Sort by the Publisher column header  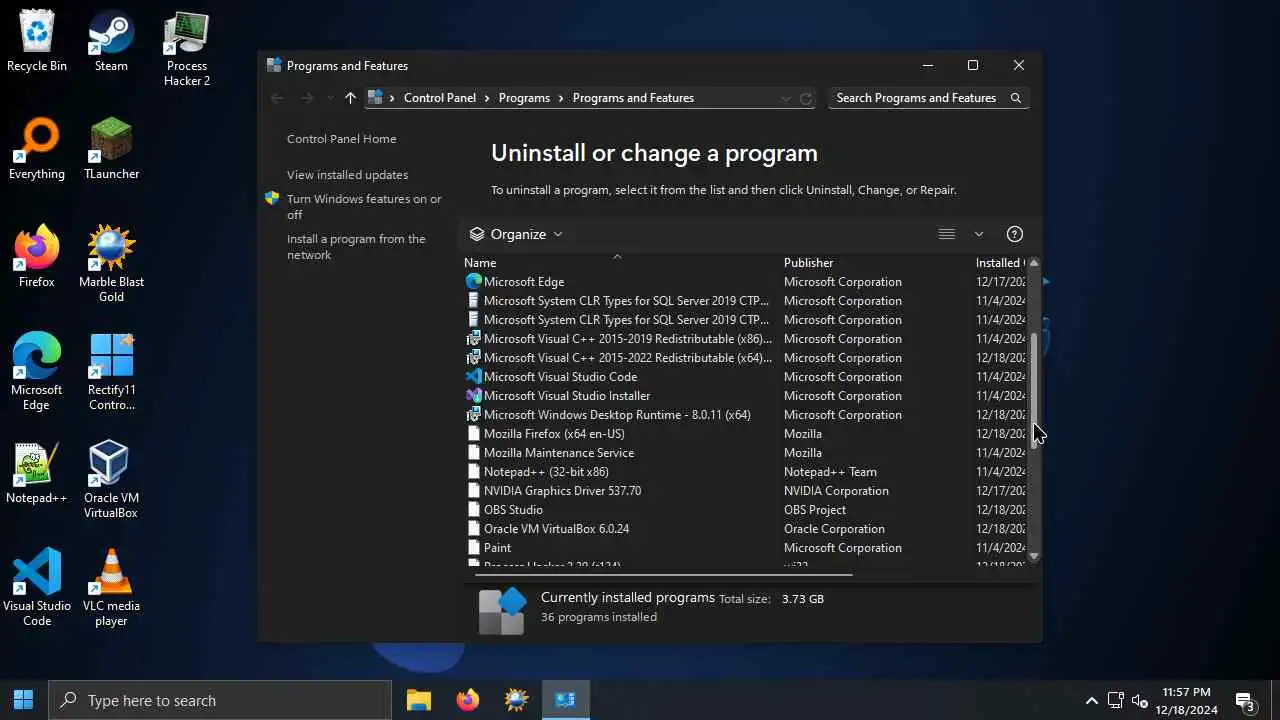tap(876, 263)
